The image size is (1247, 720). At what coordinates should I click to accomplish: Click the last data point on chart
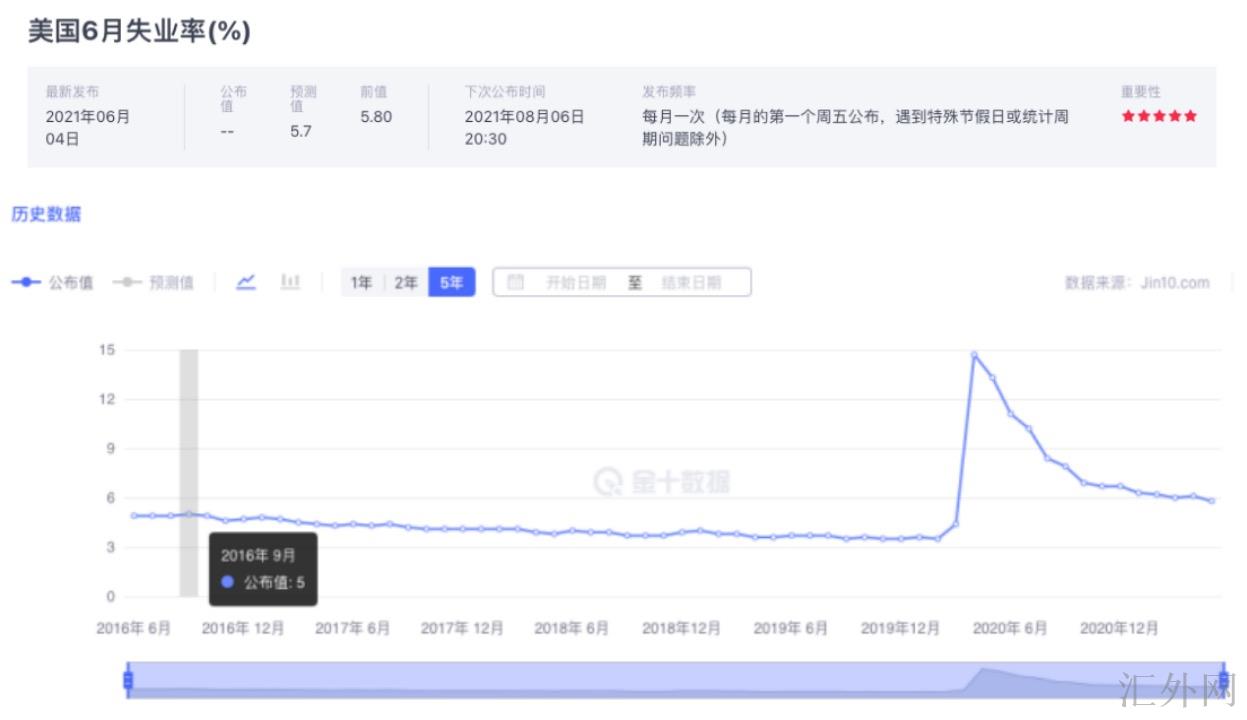1211,501
